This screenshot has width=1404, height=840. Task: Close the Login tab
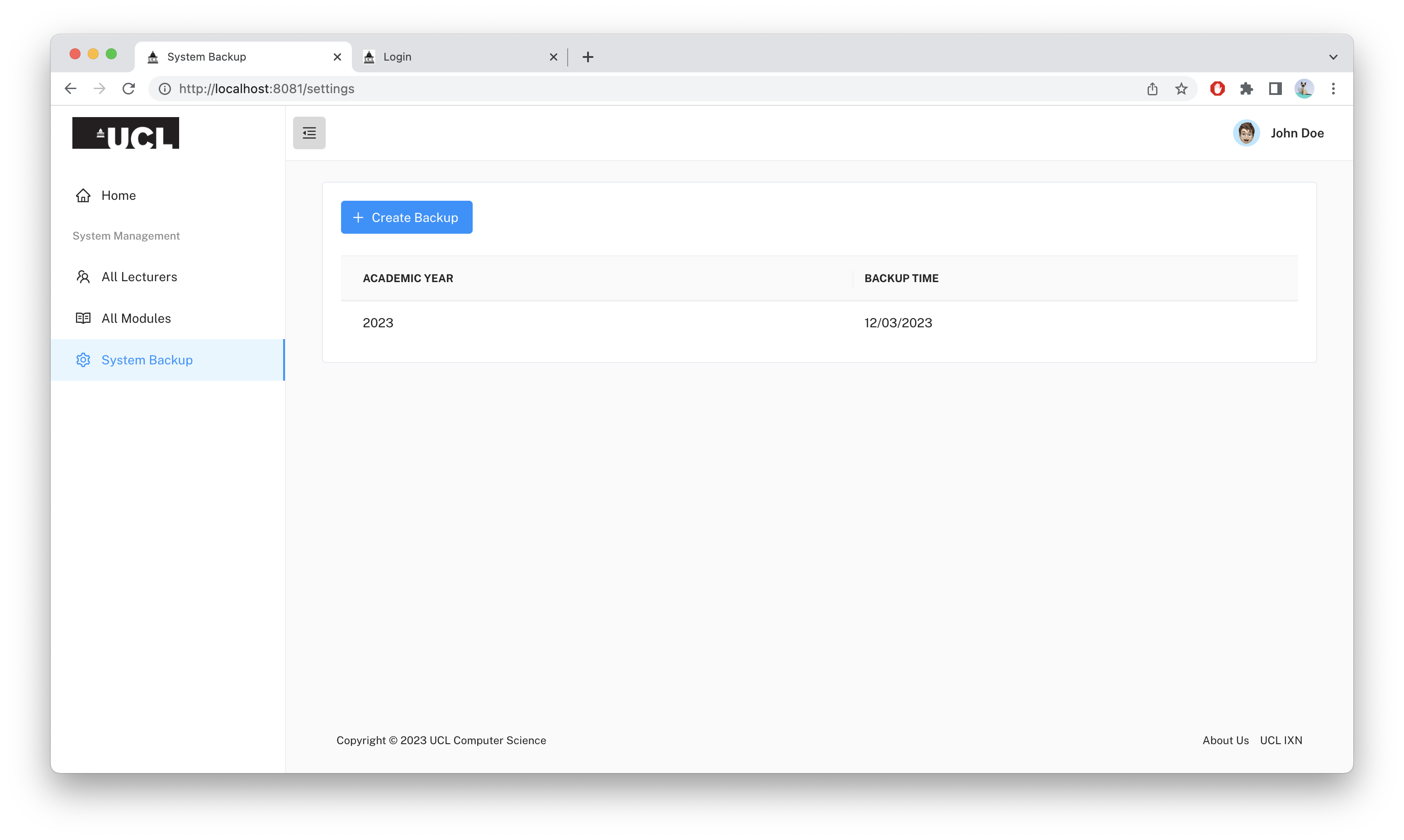[554, 57]
